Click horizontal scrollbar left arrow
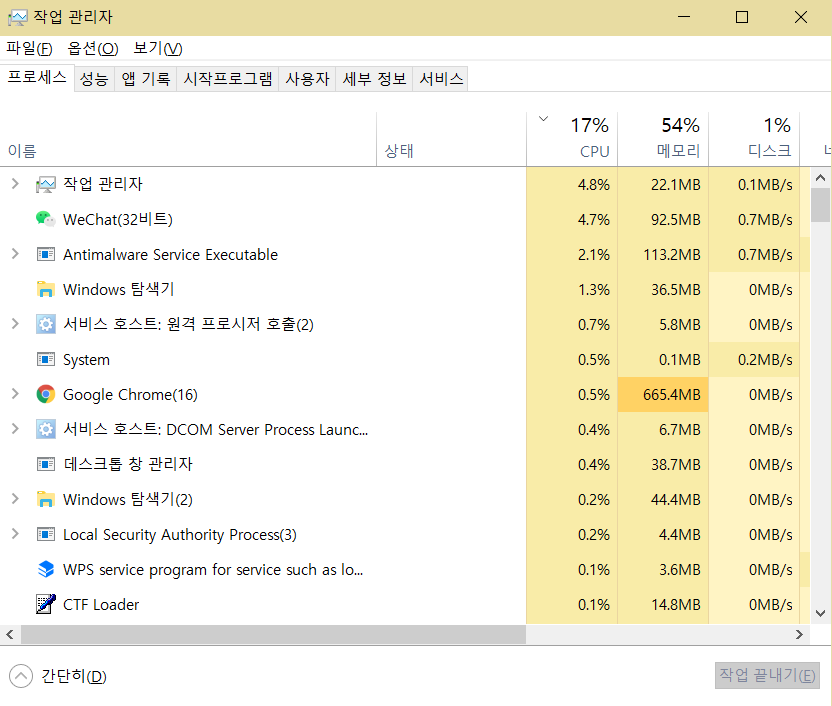The height and width of the screenshot is (706, 832). click(x=10, y=634)
